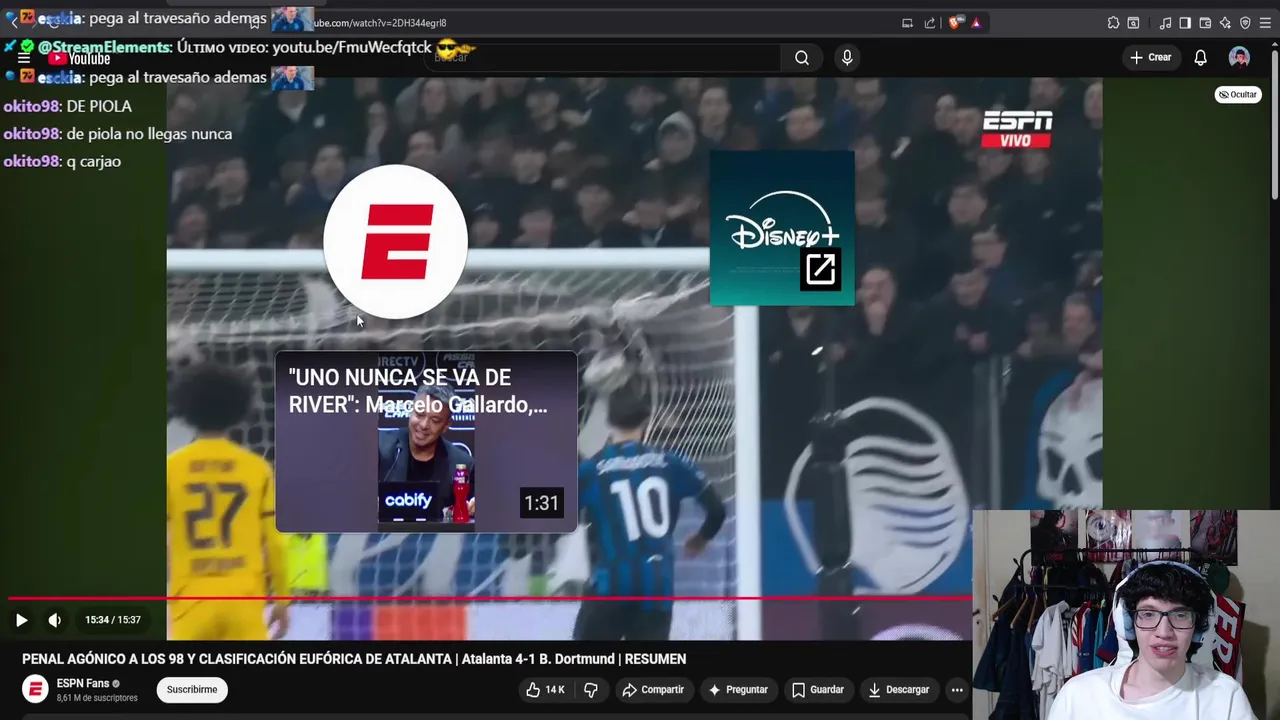Click the install app icon in address bar
Viewport: 1280px width, 720px height.
pyautogui.click(x=907, y=23)
